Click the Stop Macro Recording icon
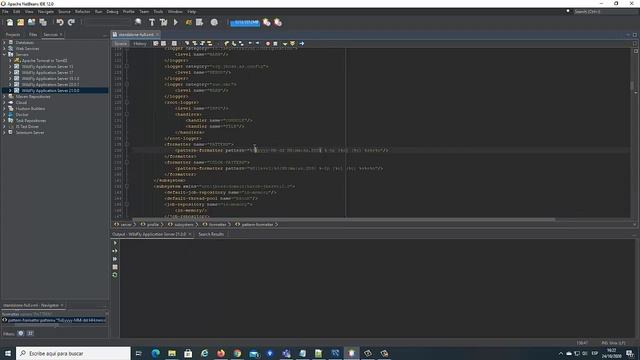 coord(275,43)
